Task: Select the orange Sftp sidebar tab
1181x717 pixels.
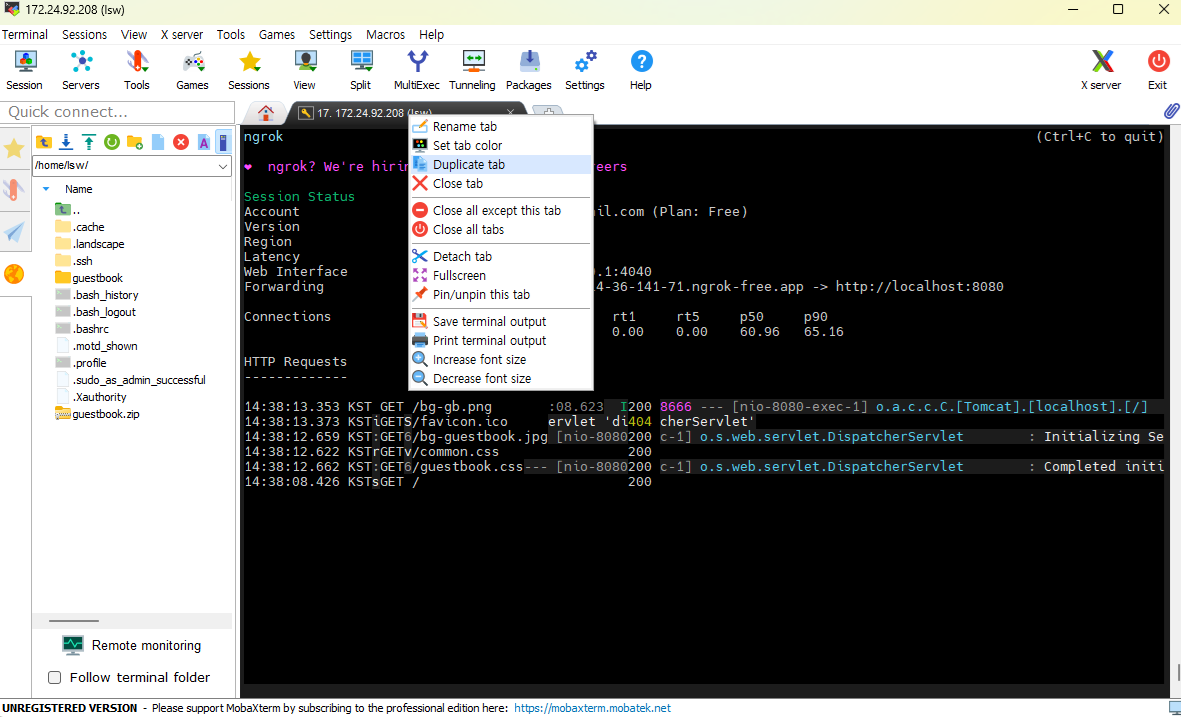Action: tap(14, 274)
